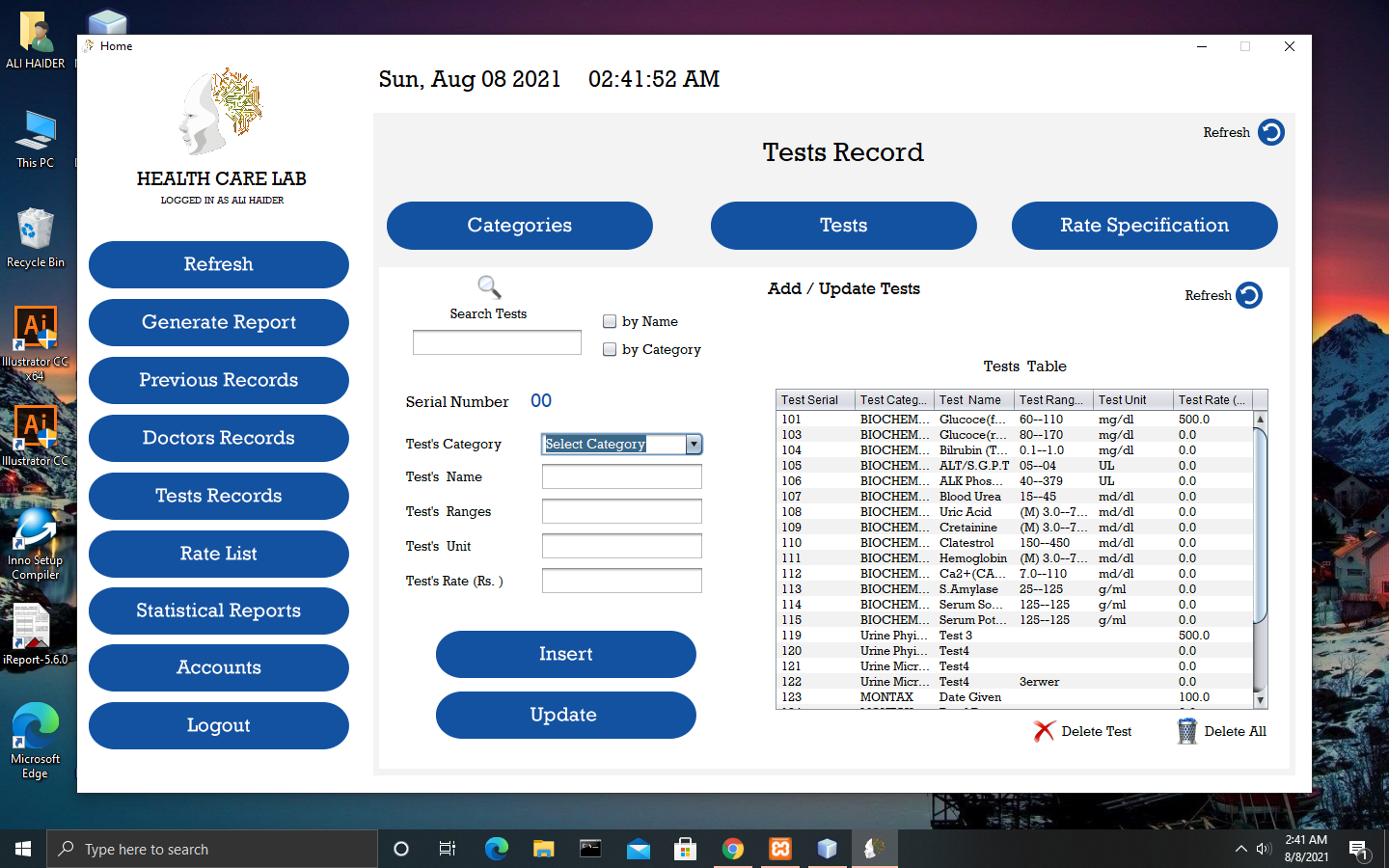The width and height of the screenshot is (1389, 868).
Task: Switch to the Categories section
Action: (x=519, y=225)
